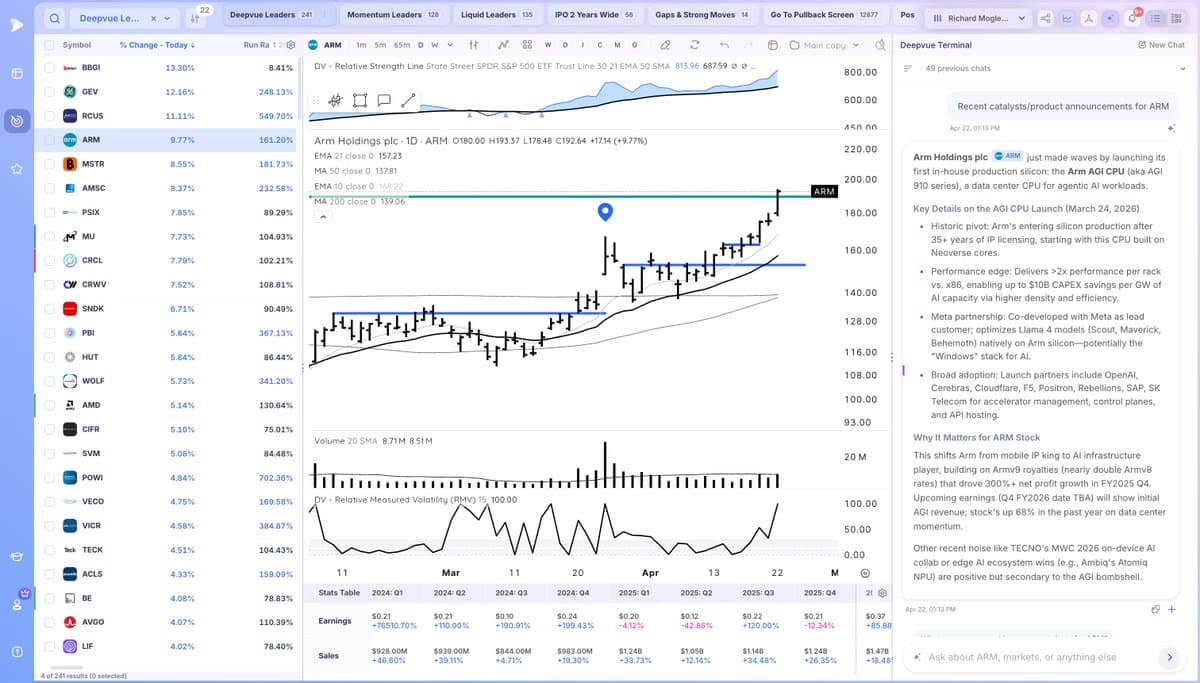
Task: Switch to the grid table view layout icon
Action: [x=1176, y=18]
